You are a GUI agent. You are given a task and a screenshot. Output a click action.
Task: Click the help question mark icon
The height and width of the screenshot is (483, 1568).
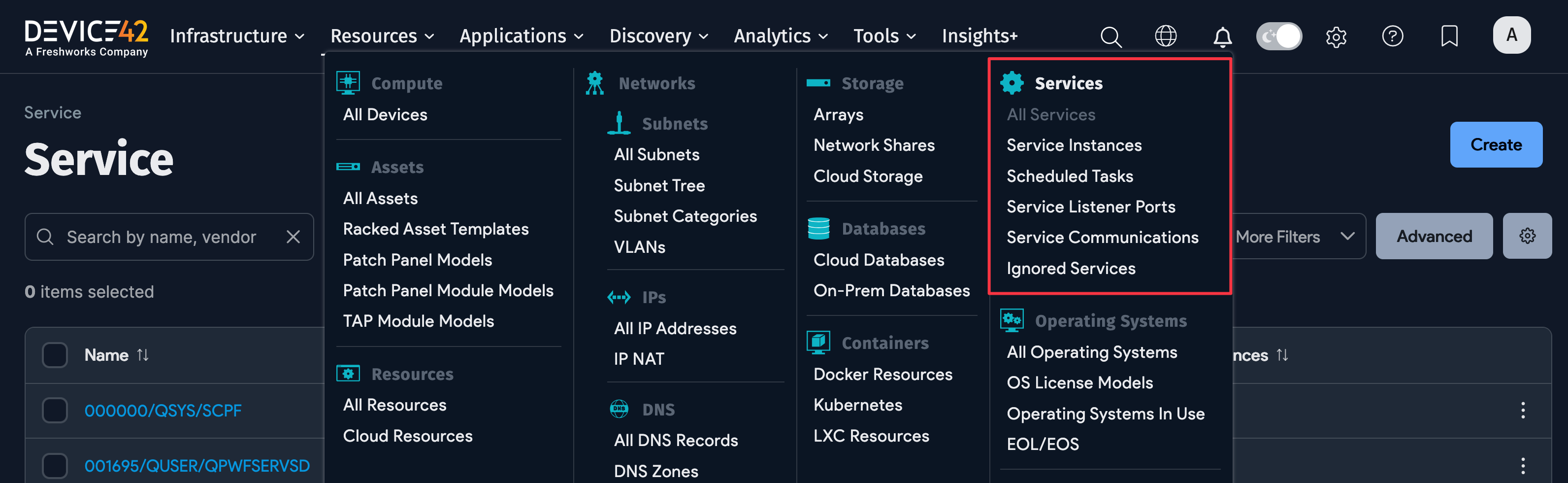pyautogui.click(x=1392, y=36)
